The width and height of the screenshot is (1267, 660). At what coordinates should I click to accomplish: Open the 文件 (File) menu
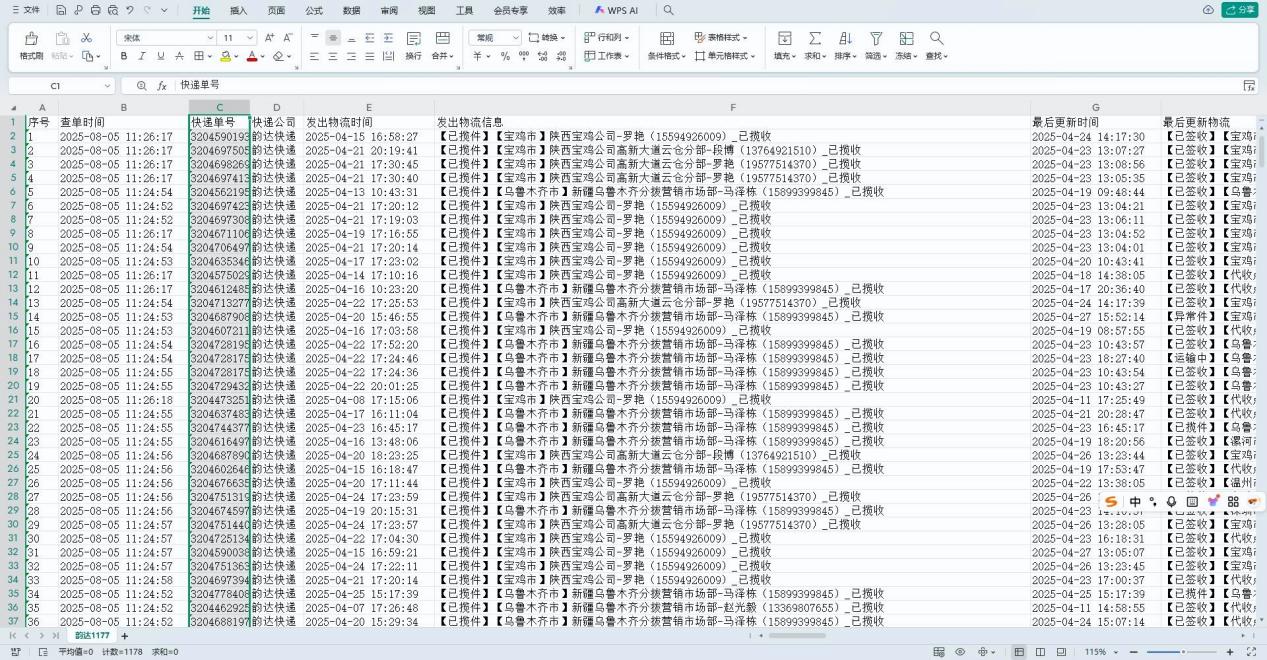click(26, 10)
